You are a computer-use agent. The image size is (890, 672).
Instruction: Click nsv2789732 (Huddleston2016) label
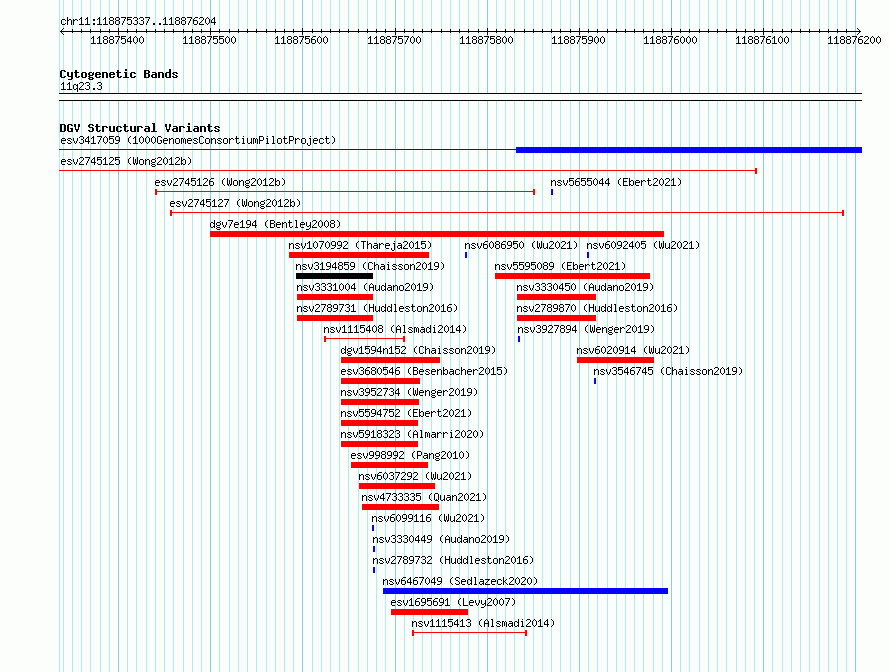pos(453,560)
